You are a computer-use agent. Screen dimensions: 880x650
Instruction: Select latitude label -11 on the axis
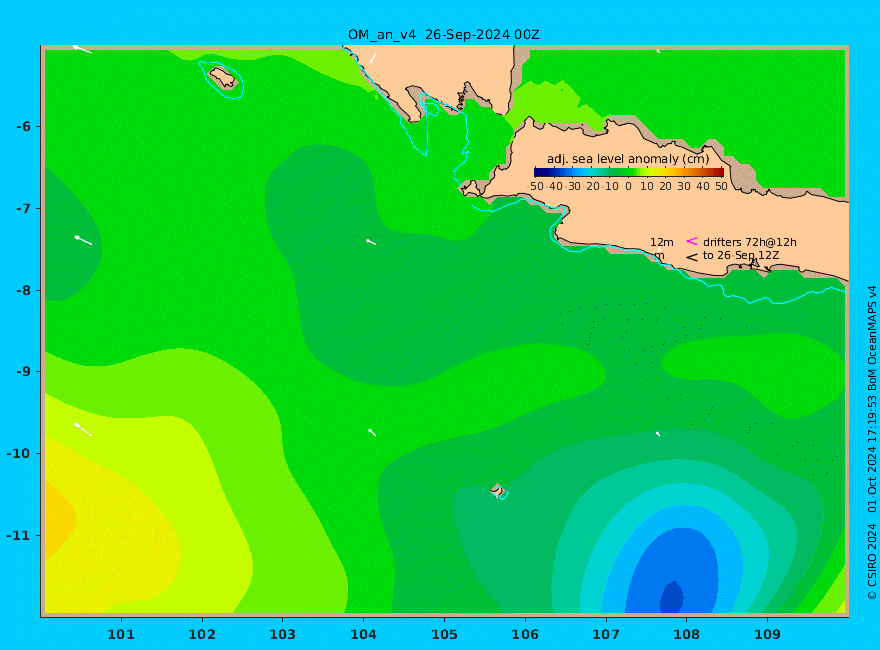(x=19, y=535)
